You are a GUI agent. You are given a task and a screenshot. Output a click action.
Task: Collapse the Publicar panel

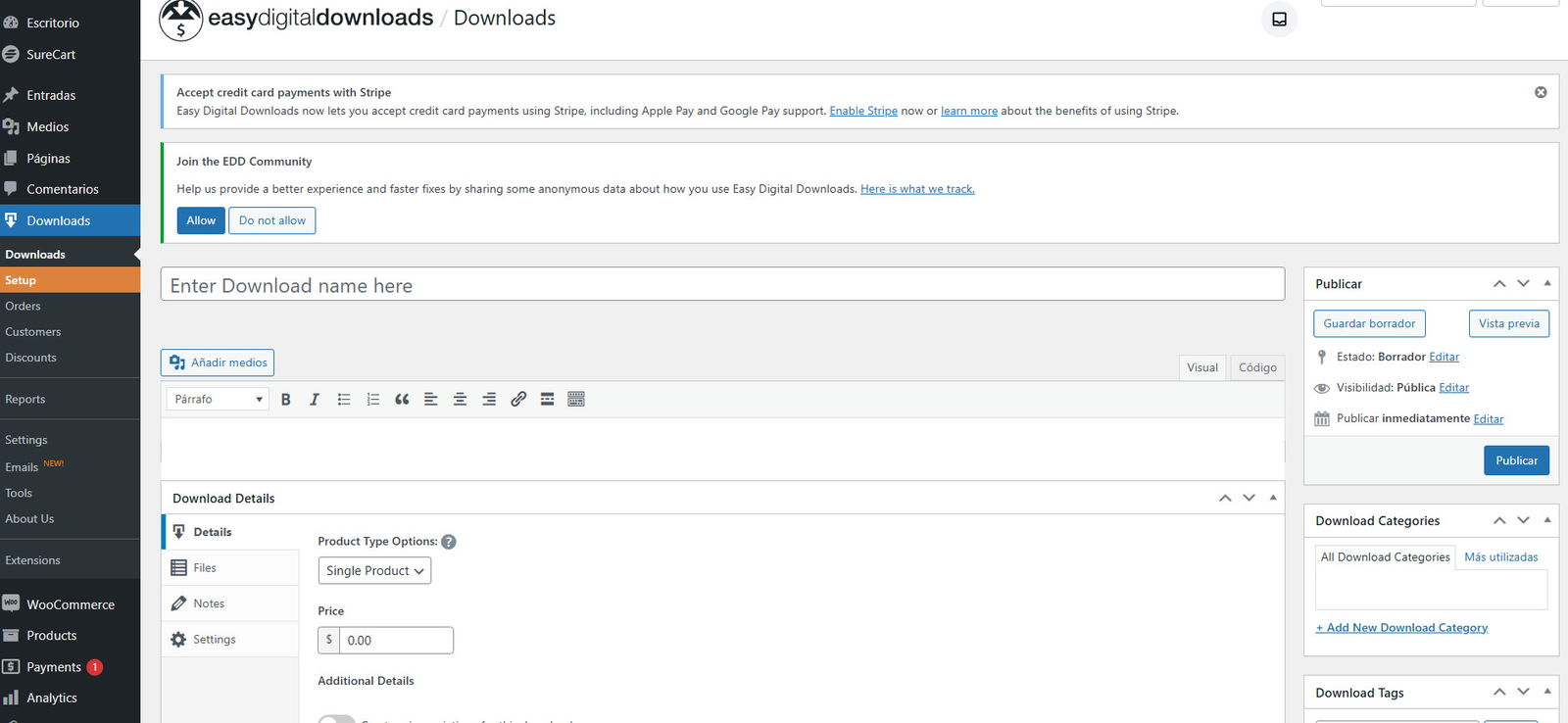point(1547,283)
